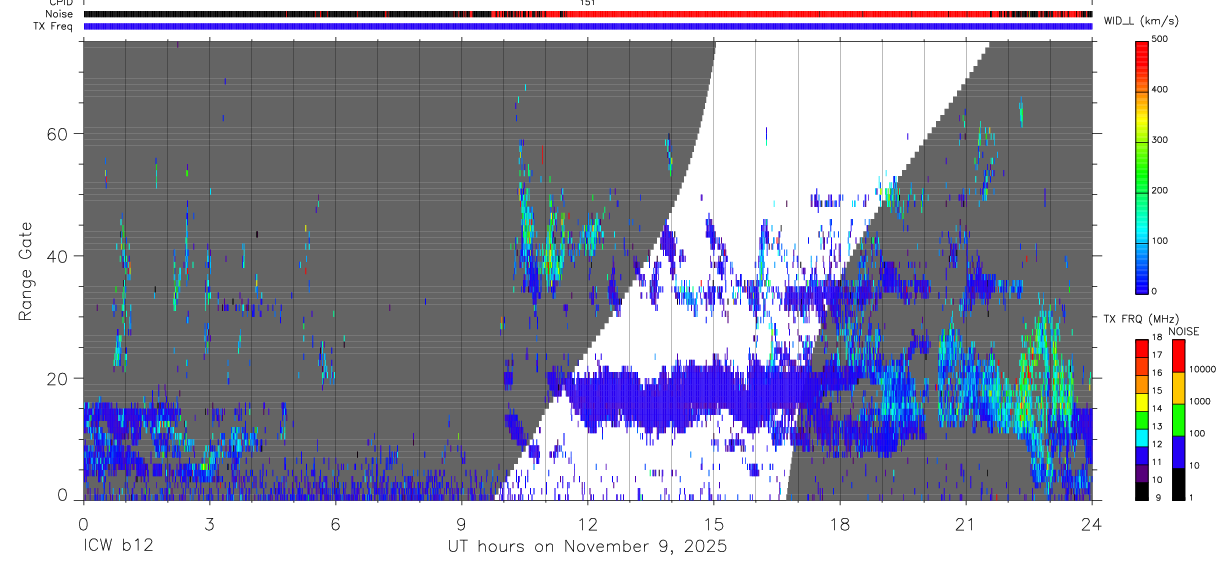Image resolution: width=1228 pixels, height=567 pixels.
Task: Click the 3 hour tick on UT axis
Action: (209, 523)
